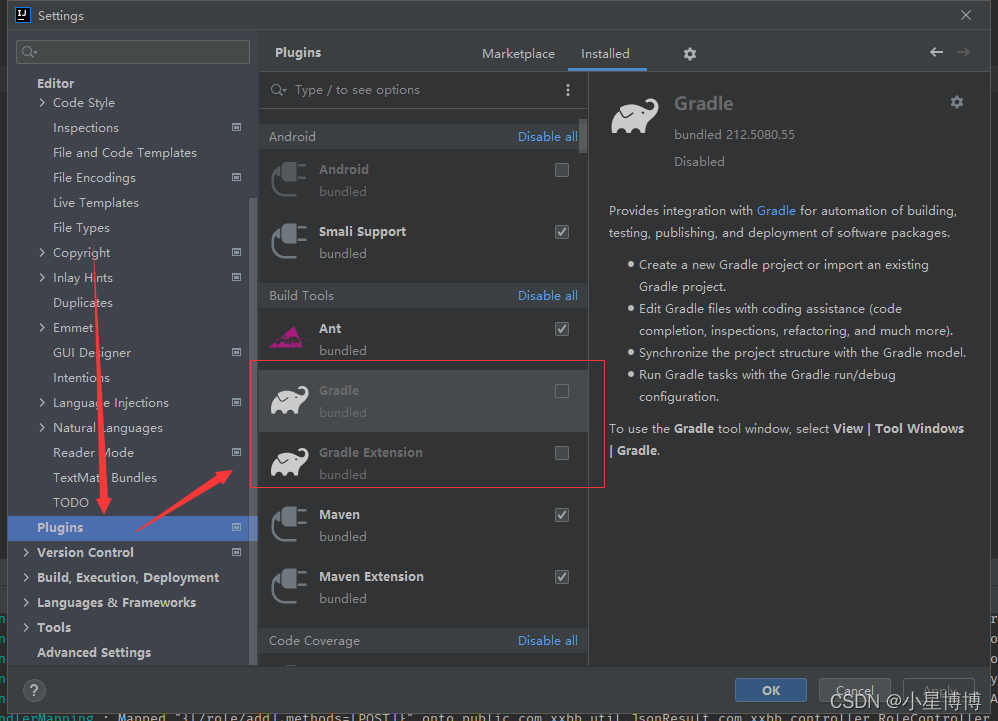
Task: Click the project-level icon beside Copyright
Action: [237, 252]
